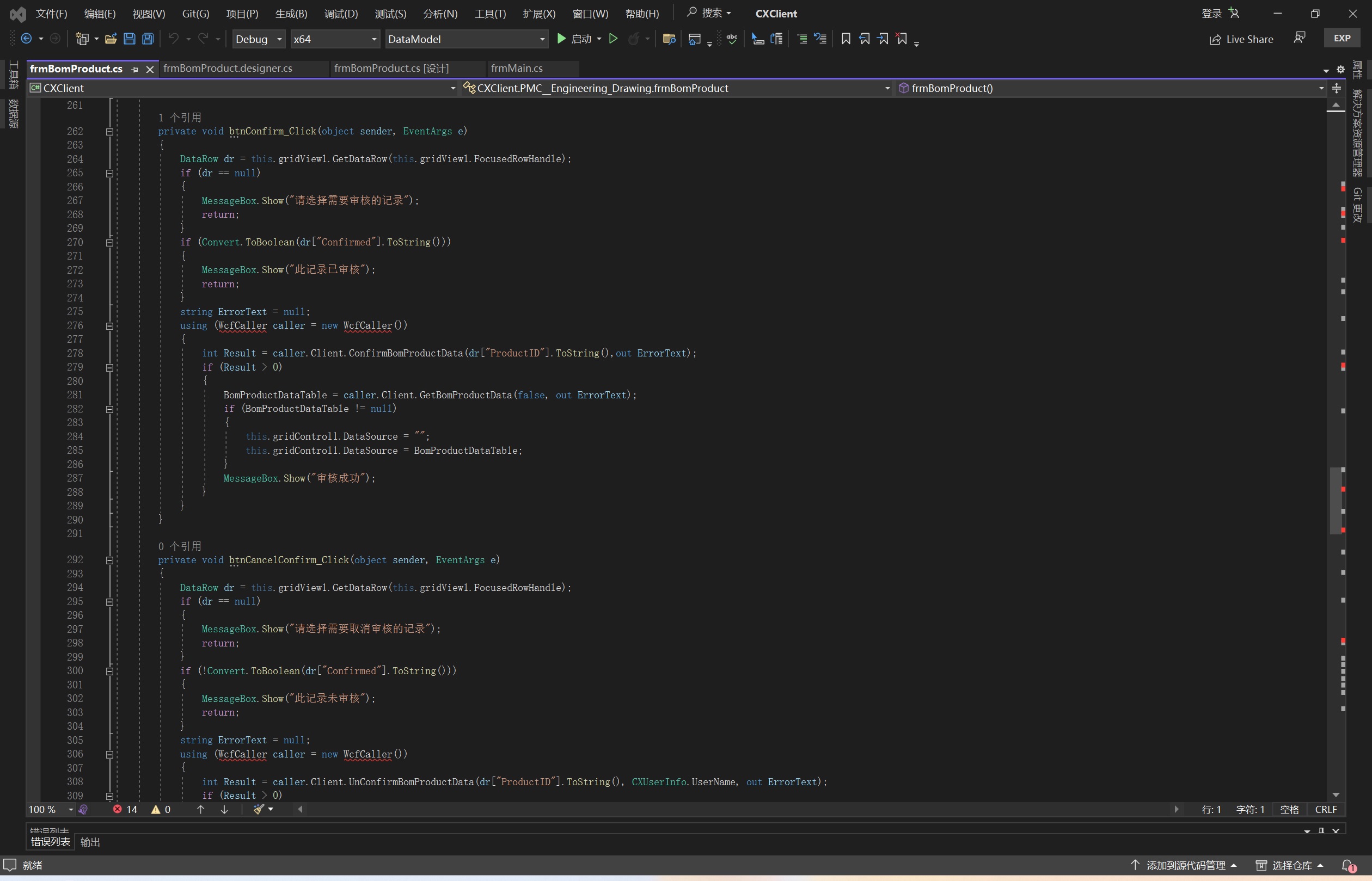Open the 调试(D) menu

pos(341,13)
